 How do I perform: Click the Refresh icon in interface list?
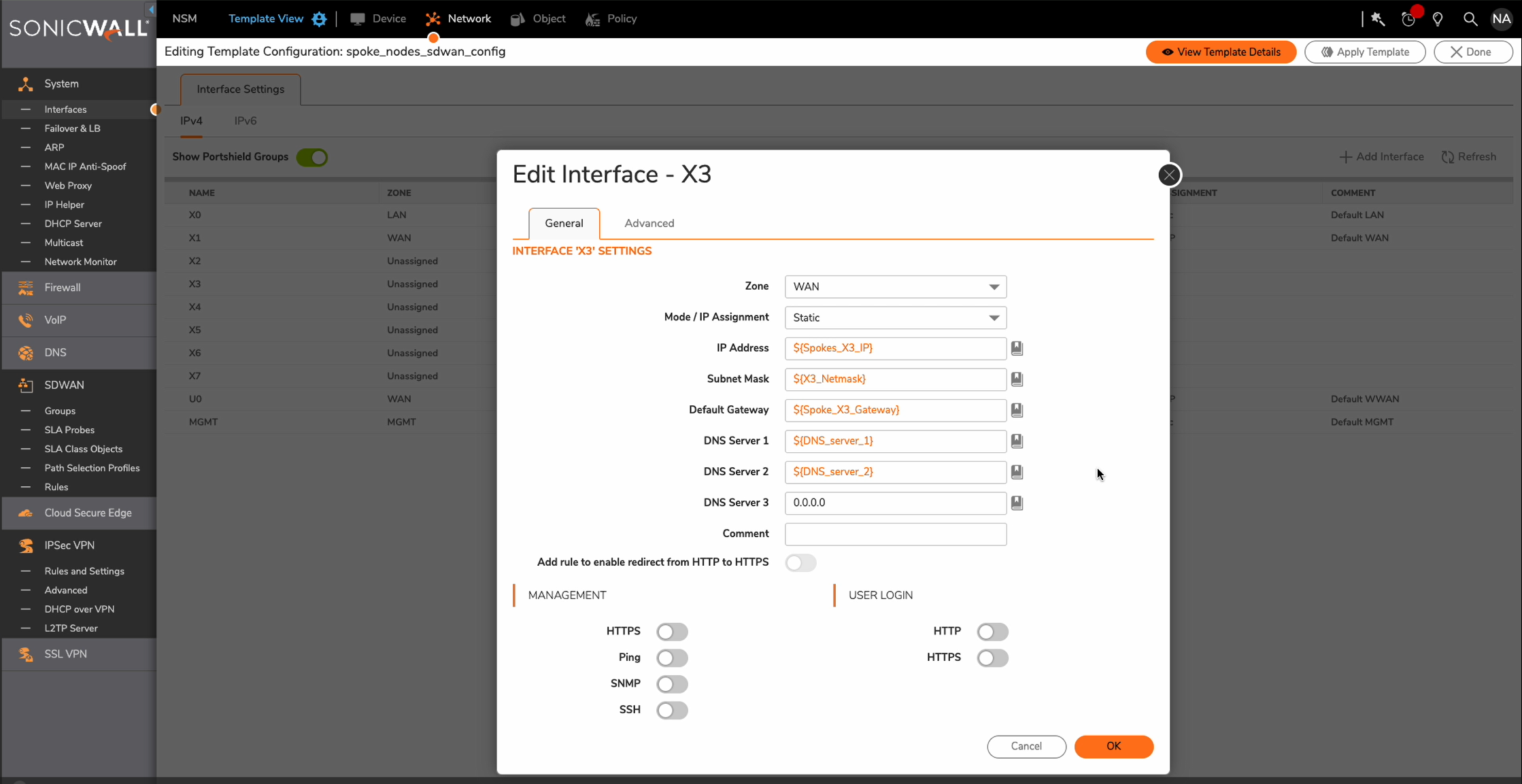(1447, 157)
